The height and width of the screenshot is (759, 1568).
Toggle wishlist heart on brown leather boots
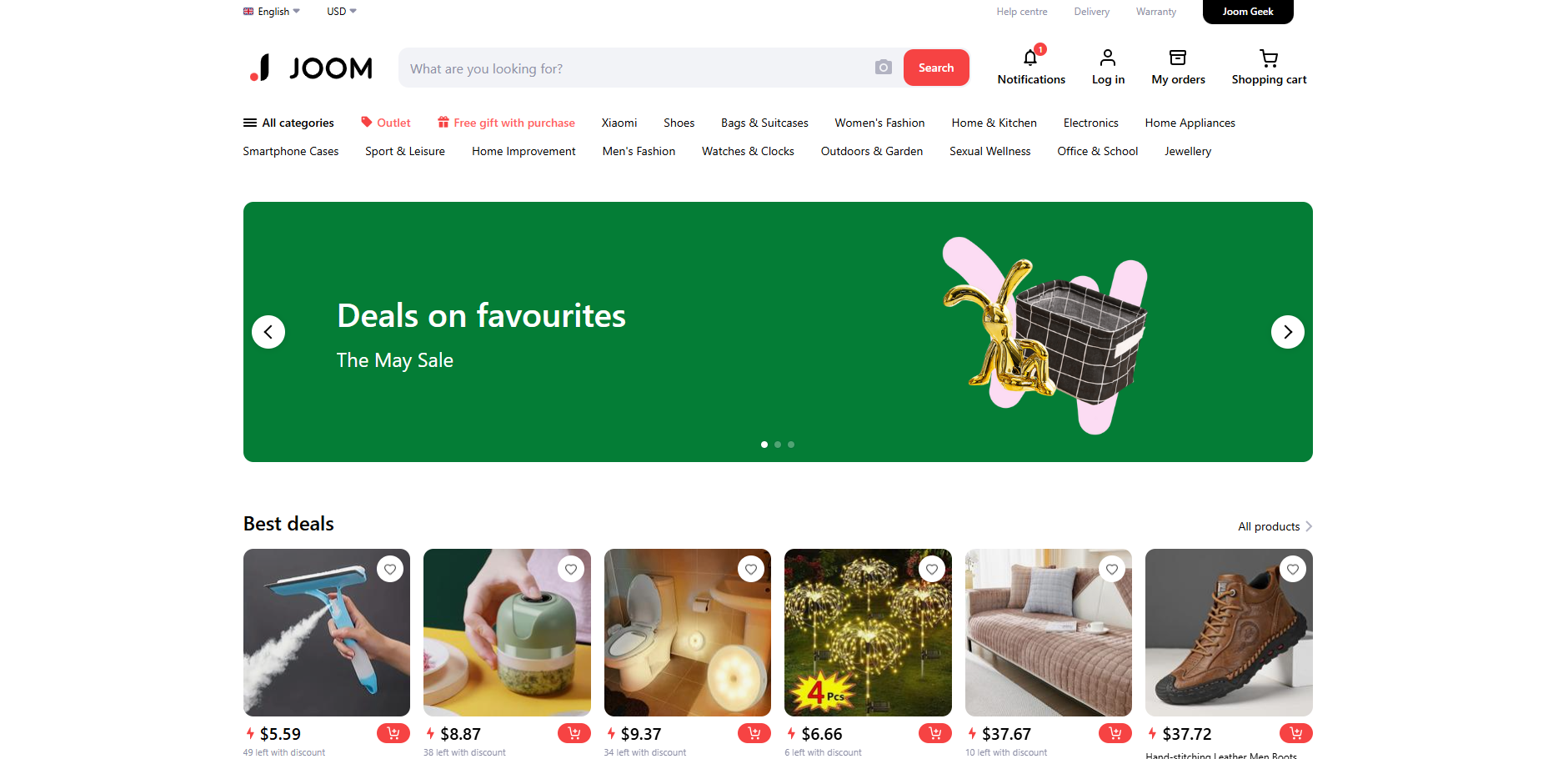coord(1293,569)
